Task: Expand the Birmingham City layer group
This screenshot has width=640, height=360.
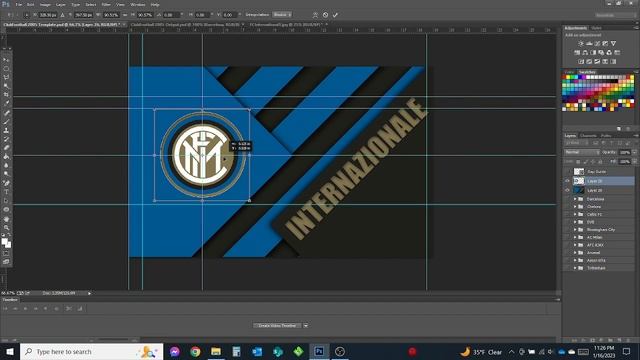Action: (x=575, y=230)
